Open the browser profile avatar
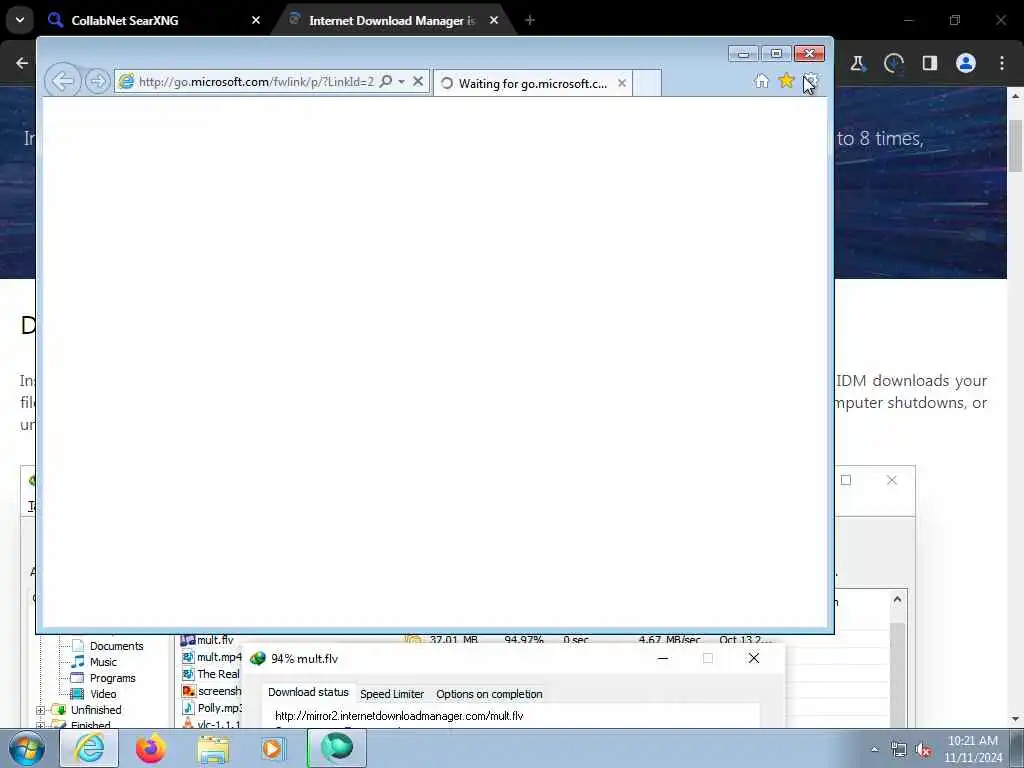 pos(966,63)
